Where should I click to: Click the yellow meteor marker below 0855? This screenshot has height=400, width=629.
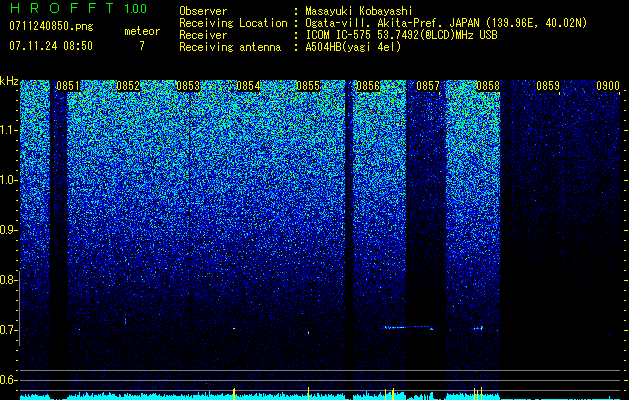pos(308,393)
